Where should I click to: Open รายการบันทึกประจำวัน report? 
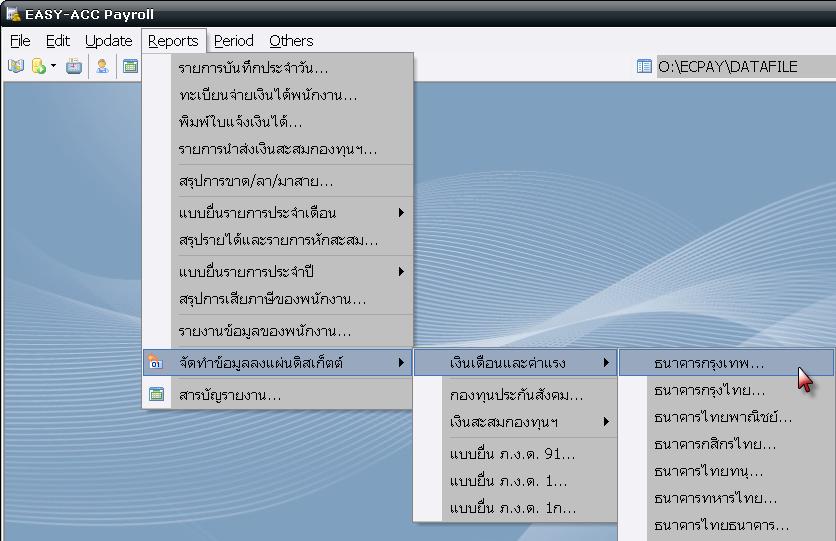point(253,68)
